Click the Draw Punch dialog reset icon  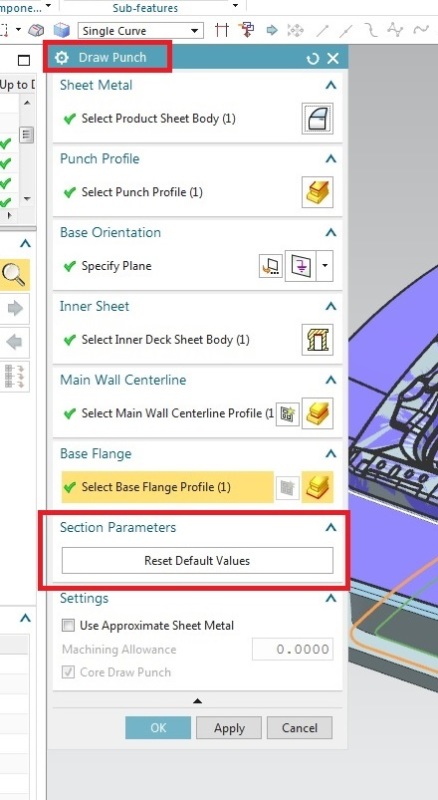[312, 58]
